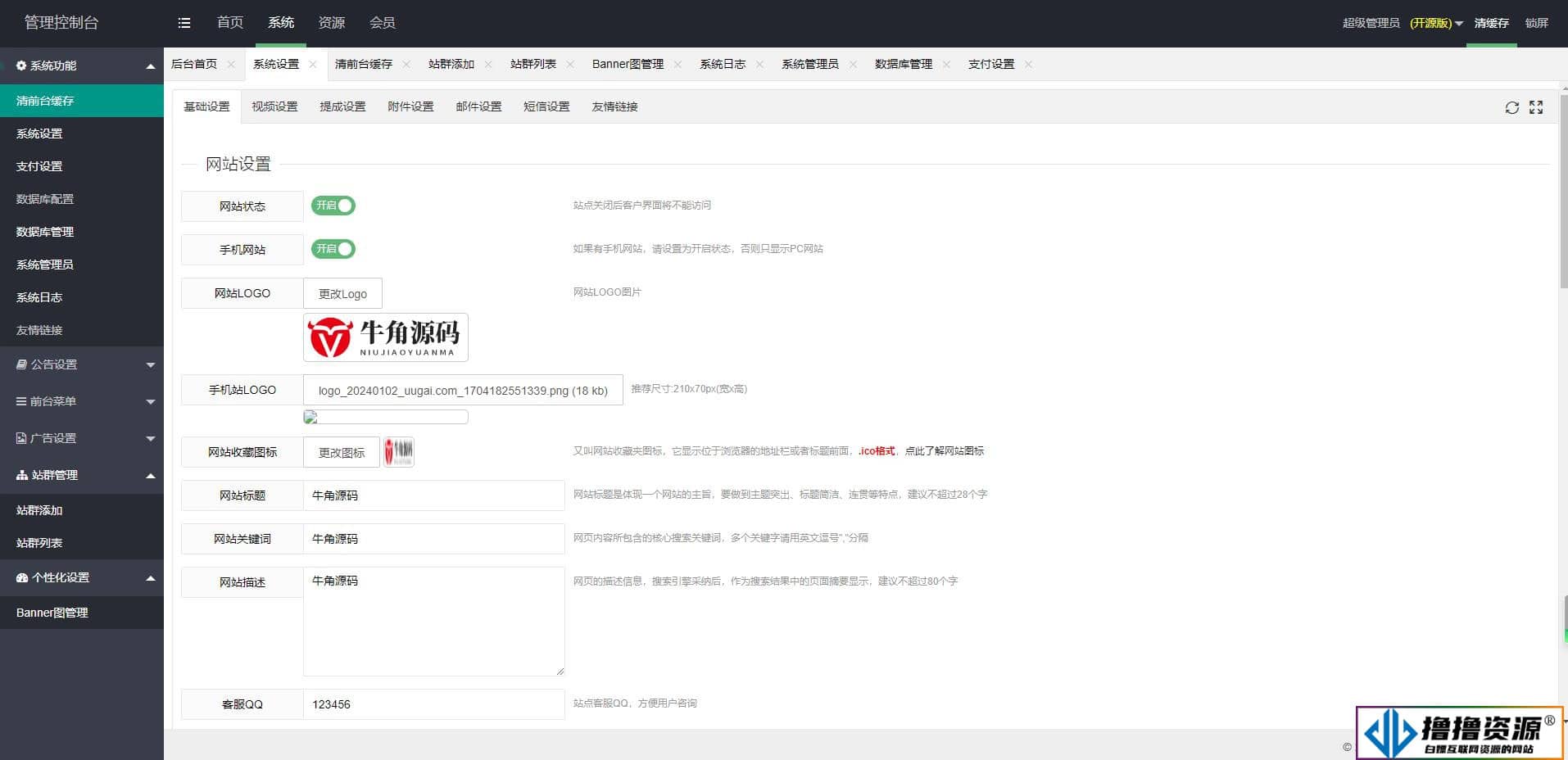Open 系统设置 in the sidebar
1568x760 pixels.
click(82, 133)
